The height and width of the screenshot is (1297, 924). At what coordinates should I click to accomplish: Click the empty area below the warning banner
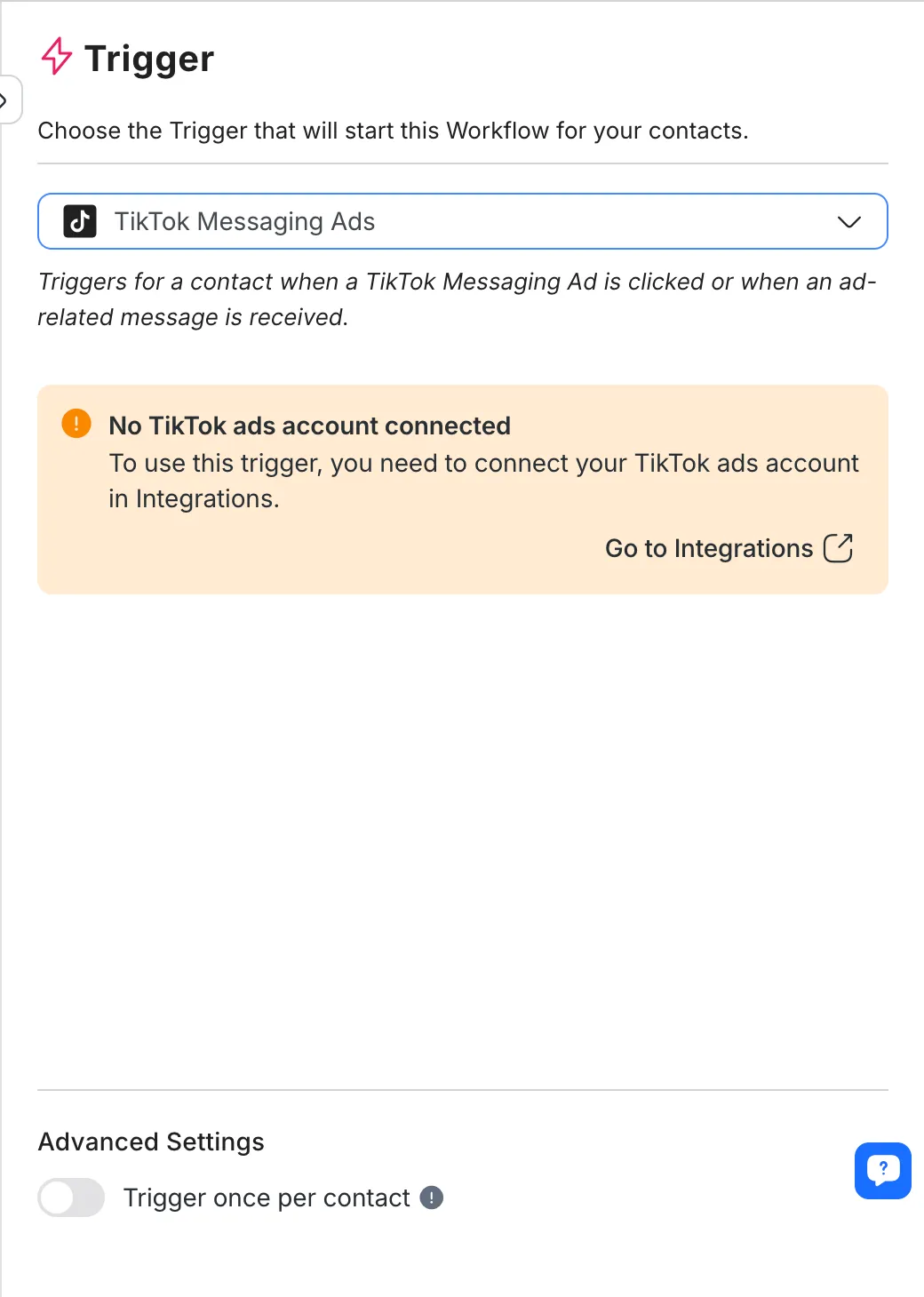click(462, 835)
